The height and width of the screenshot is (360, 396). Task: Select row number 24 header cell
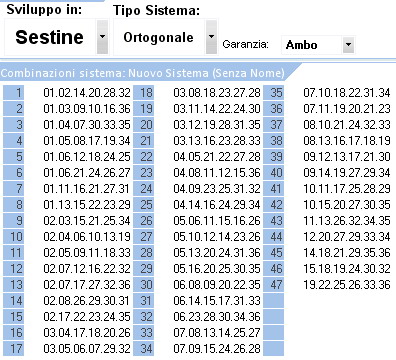[x=144, y=189]
